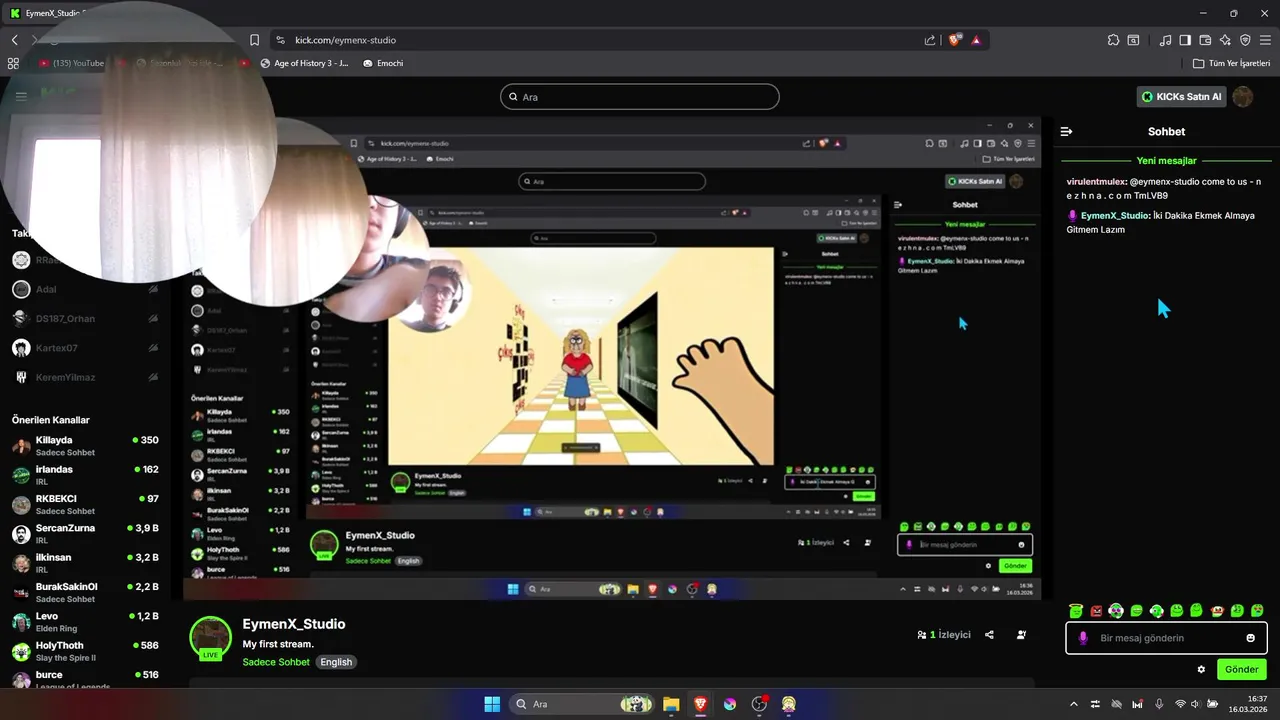Open Kartex07 followed channel
The width and height of the screenshot is (1280, 720).
(85, 348)
